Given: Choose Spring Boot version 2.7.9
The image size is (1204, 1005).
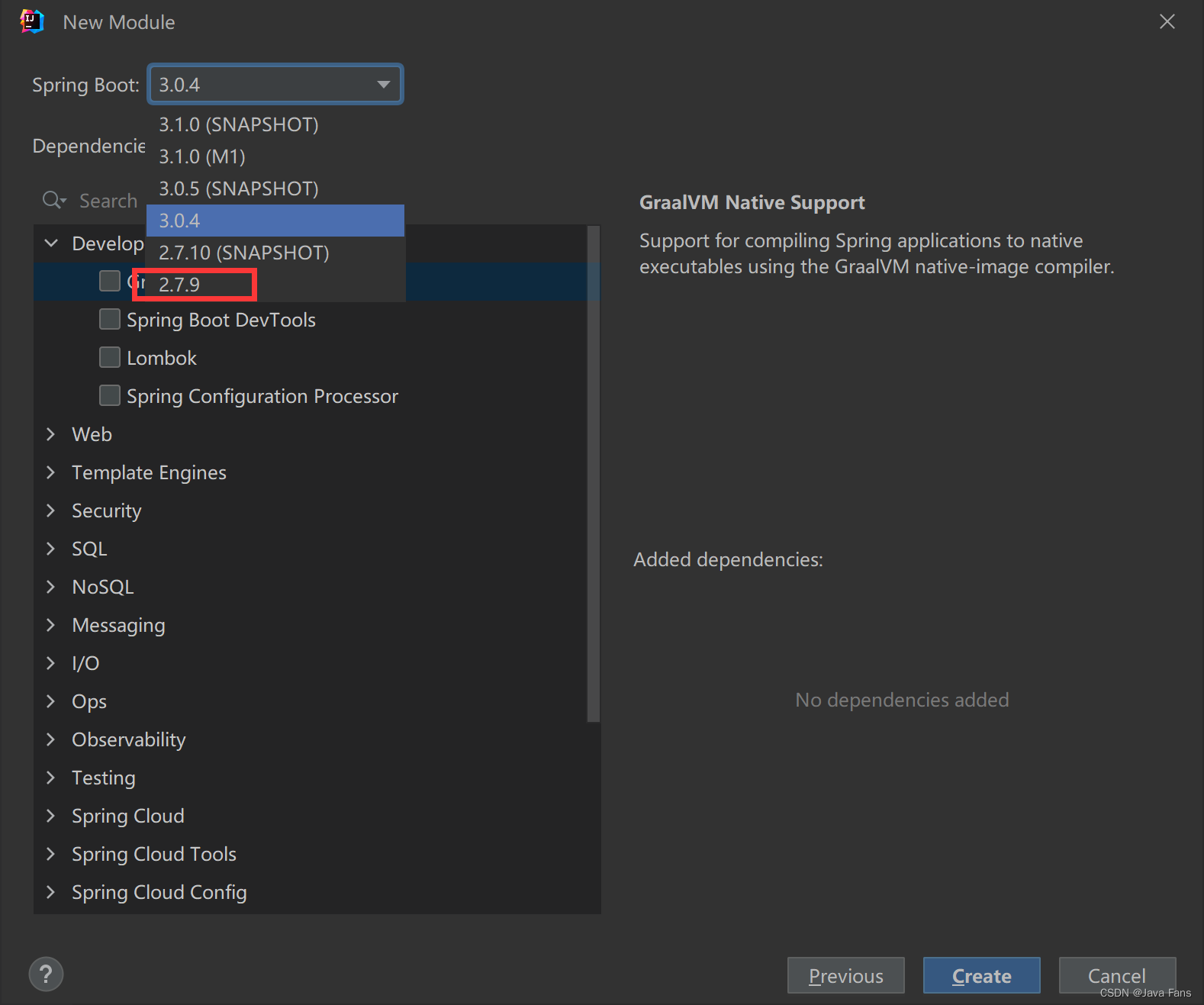Looking at the screenshot, I should 275,285.
